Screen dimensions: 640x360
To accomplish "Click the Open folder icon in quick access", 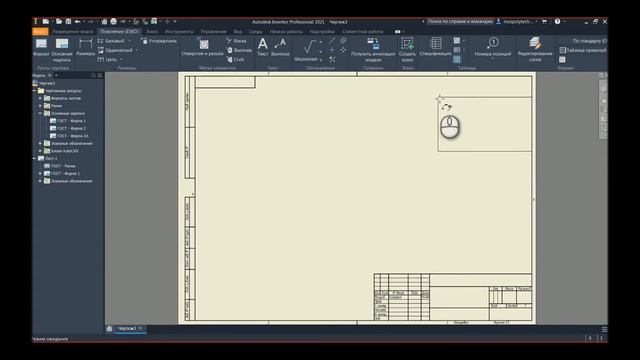I will pyautogui.click(x=59, y=22).
